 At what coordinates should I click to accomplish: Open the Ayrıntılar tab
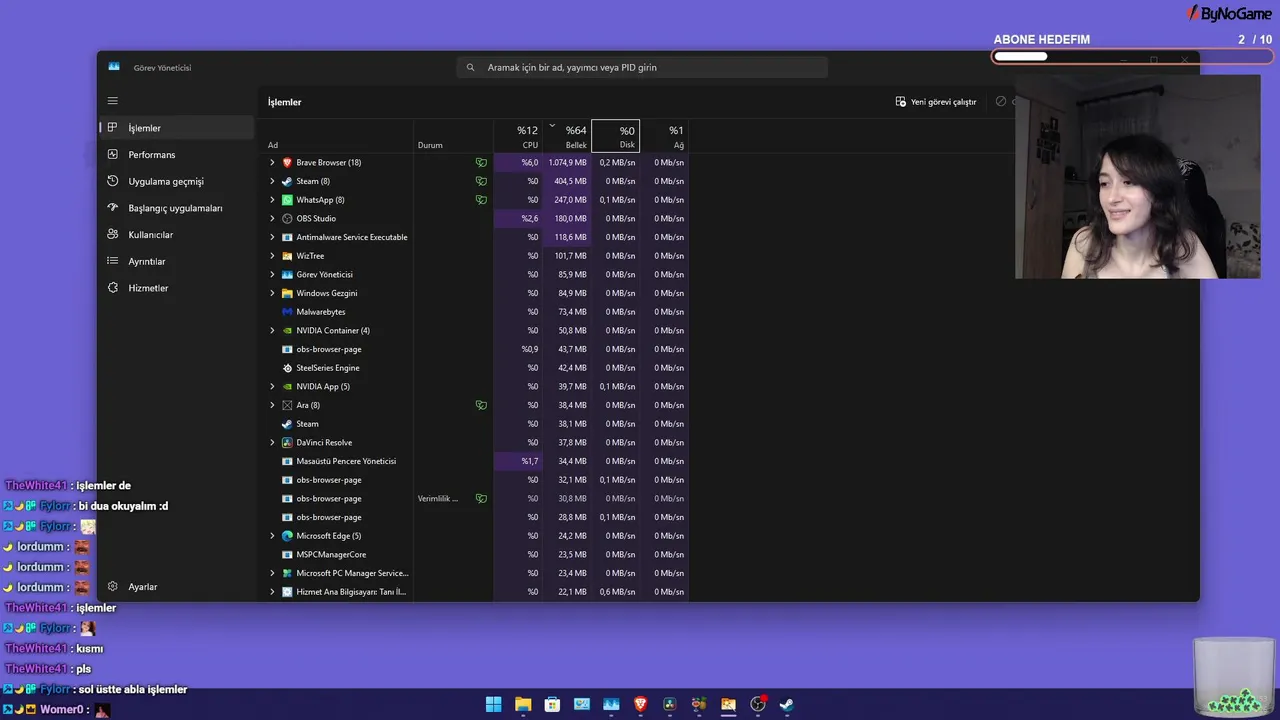178,261
